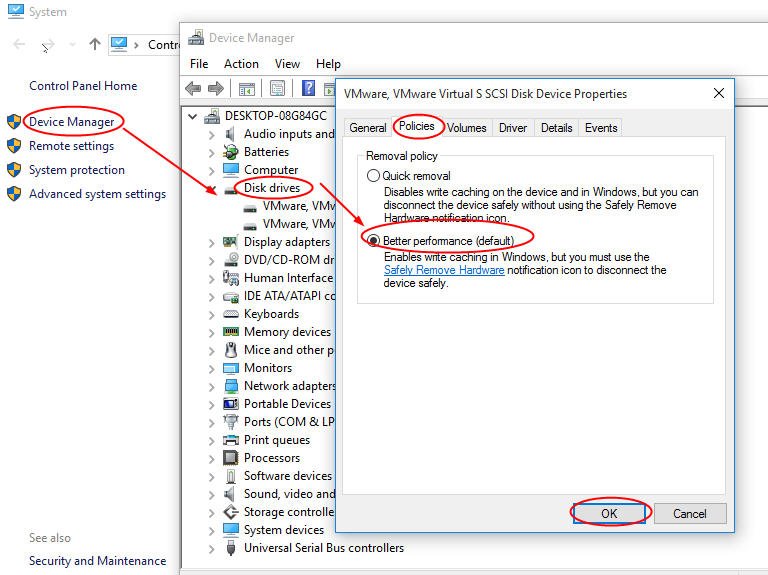Image resolution: width=768 pixels, height=575 pixels.
Task: Go to Control Panel Home
Action: 83,86
